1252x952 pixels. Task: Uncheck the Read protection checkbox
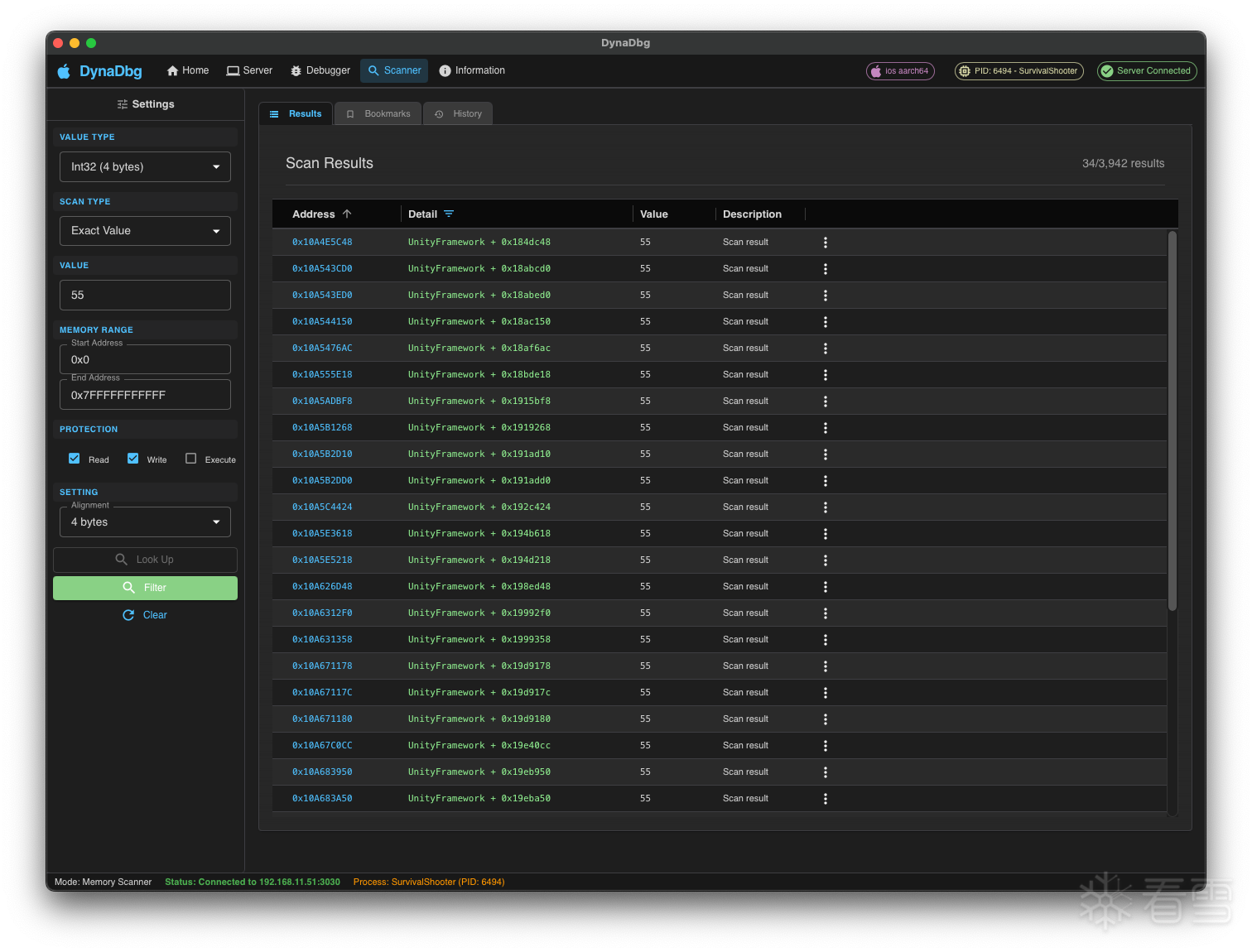coord(75,459)
